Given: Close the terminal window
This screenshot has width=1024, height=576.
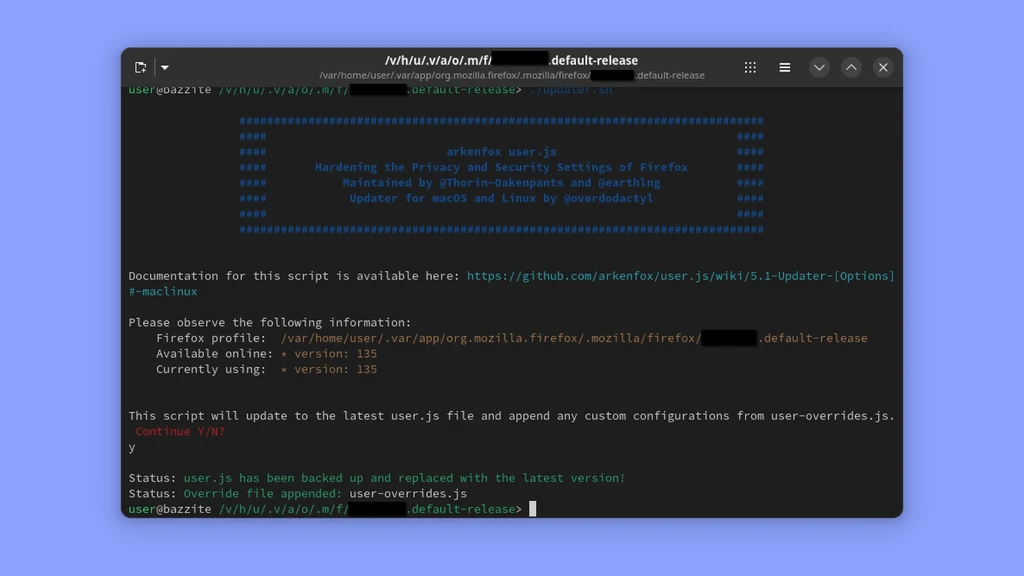Looking at the screenshot, I should pos(883,67).
